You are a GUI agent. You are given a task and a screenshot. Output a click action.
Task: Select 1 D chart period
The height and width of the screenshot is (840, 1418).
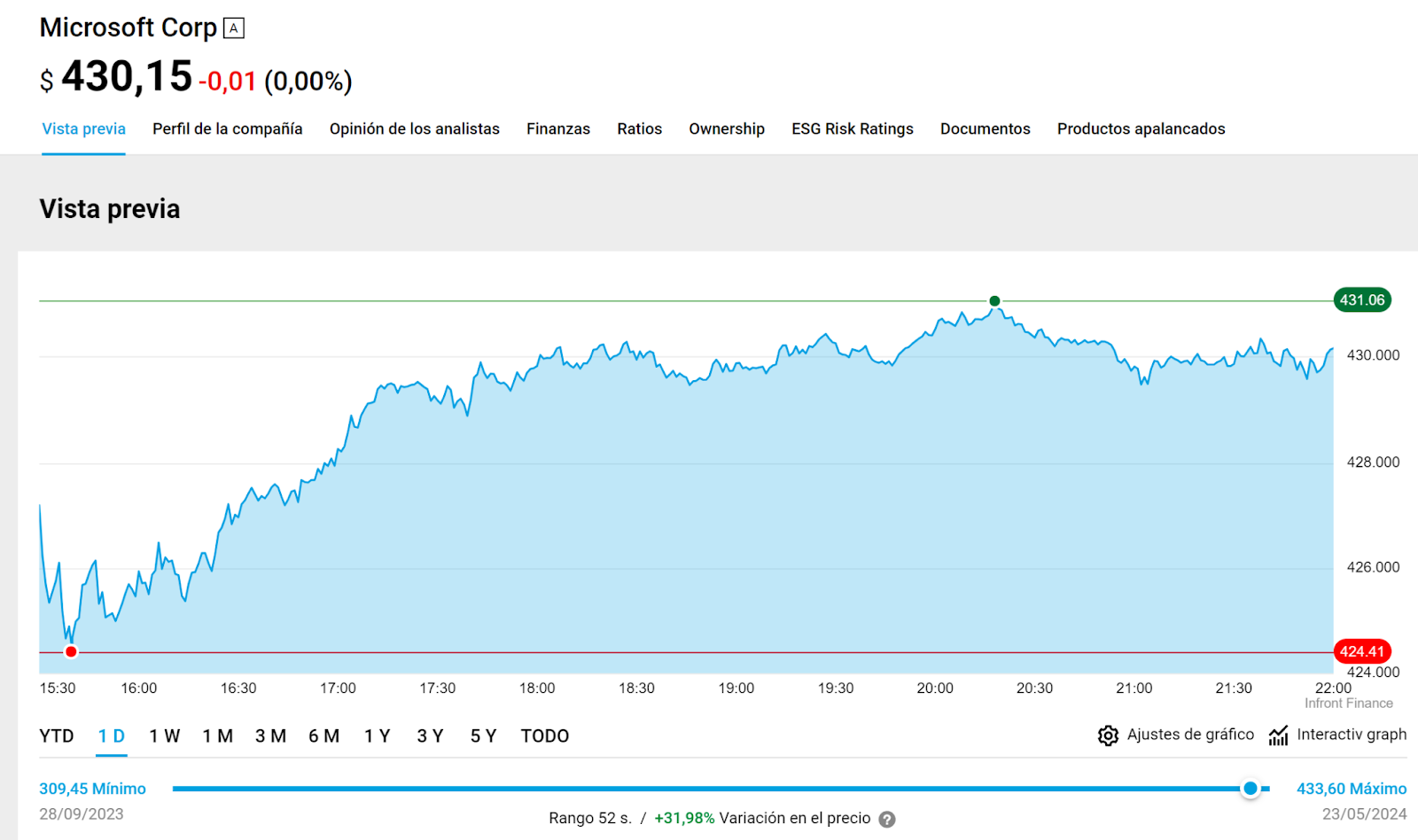point(112,736)
